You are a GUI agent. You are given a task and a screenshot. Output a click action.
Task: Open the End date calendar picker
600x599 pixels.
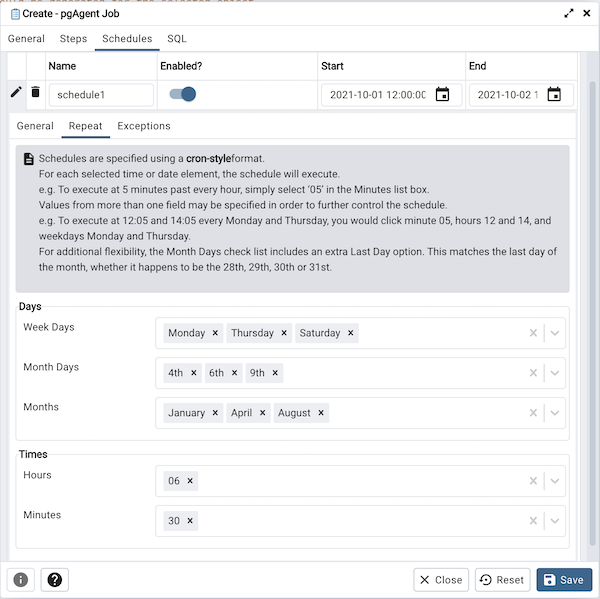point(554,95)
